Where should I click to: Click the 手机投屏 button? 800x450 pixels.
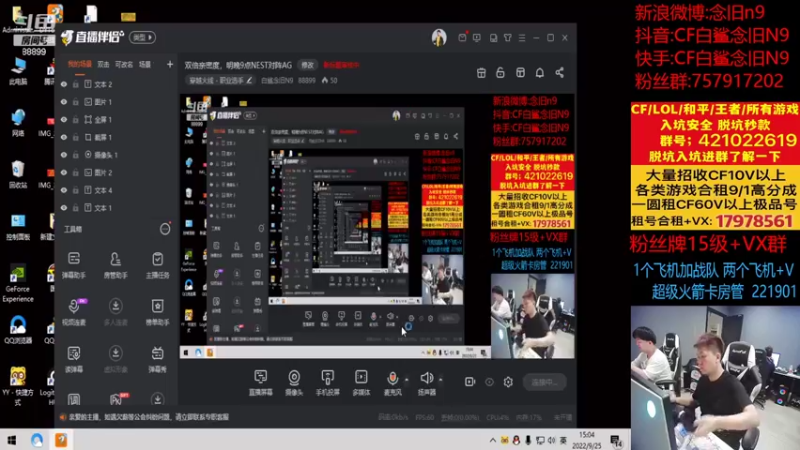click(x=328, y=383)
